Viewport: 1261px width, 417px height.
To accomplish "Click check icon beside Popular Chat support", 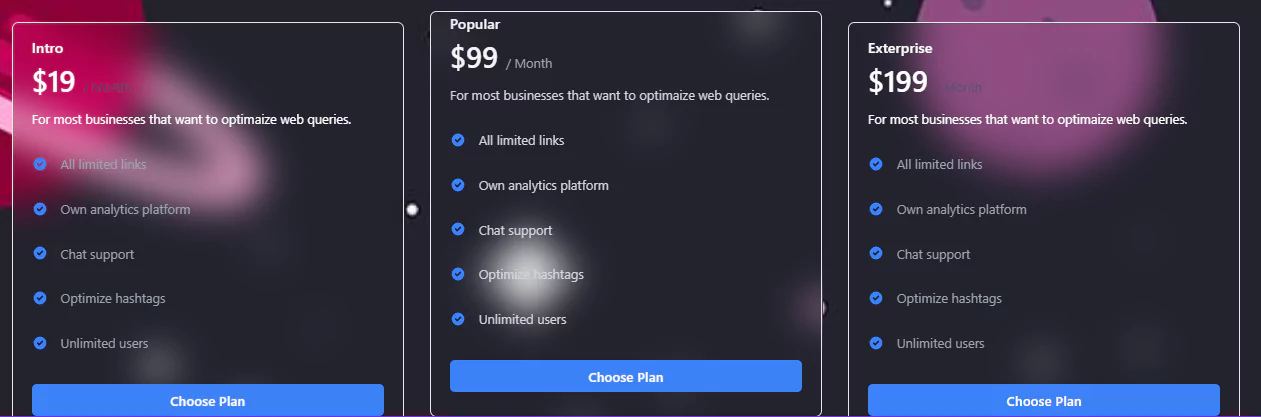I will [458, 230].
